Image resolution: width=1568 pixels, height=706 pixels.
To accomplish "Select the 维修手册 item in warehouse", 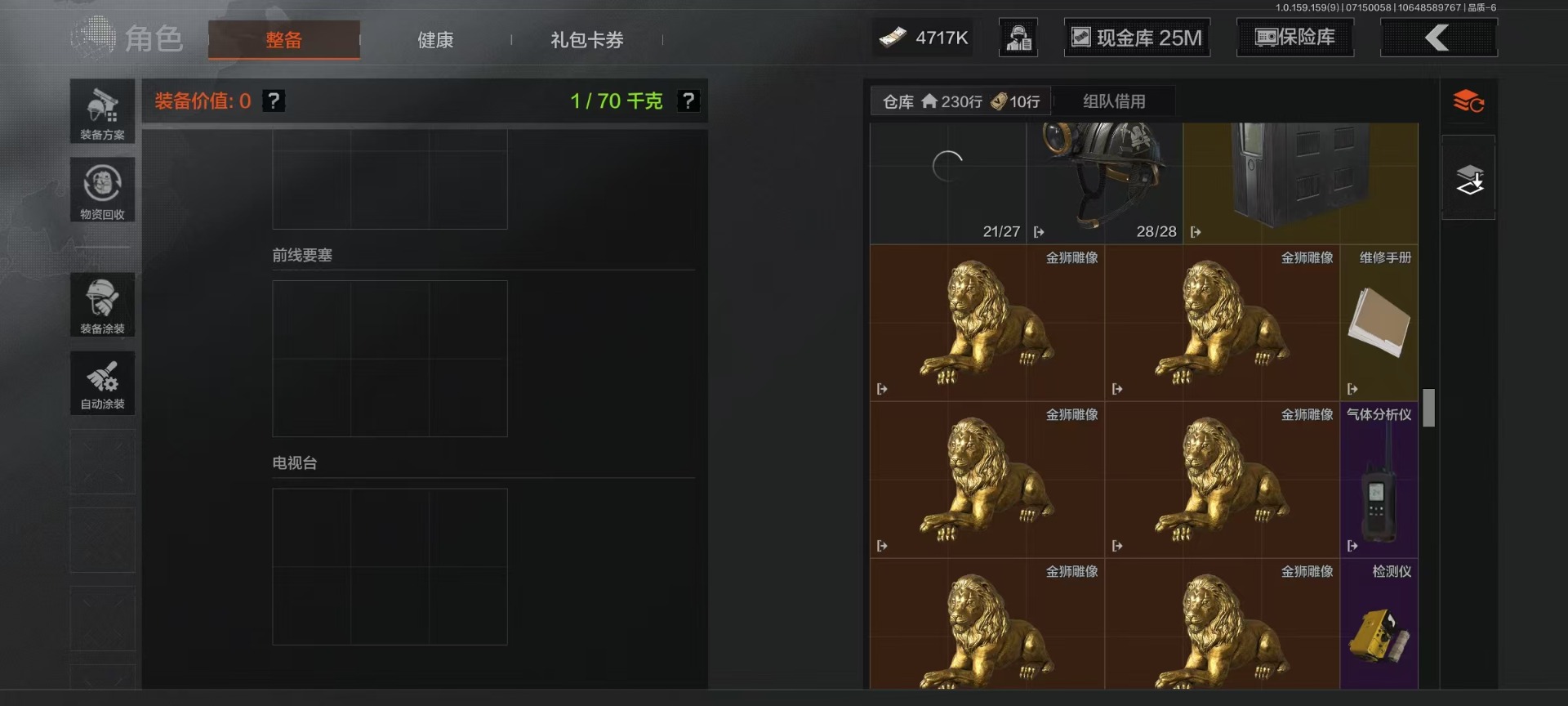I will point(1379,323).
